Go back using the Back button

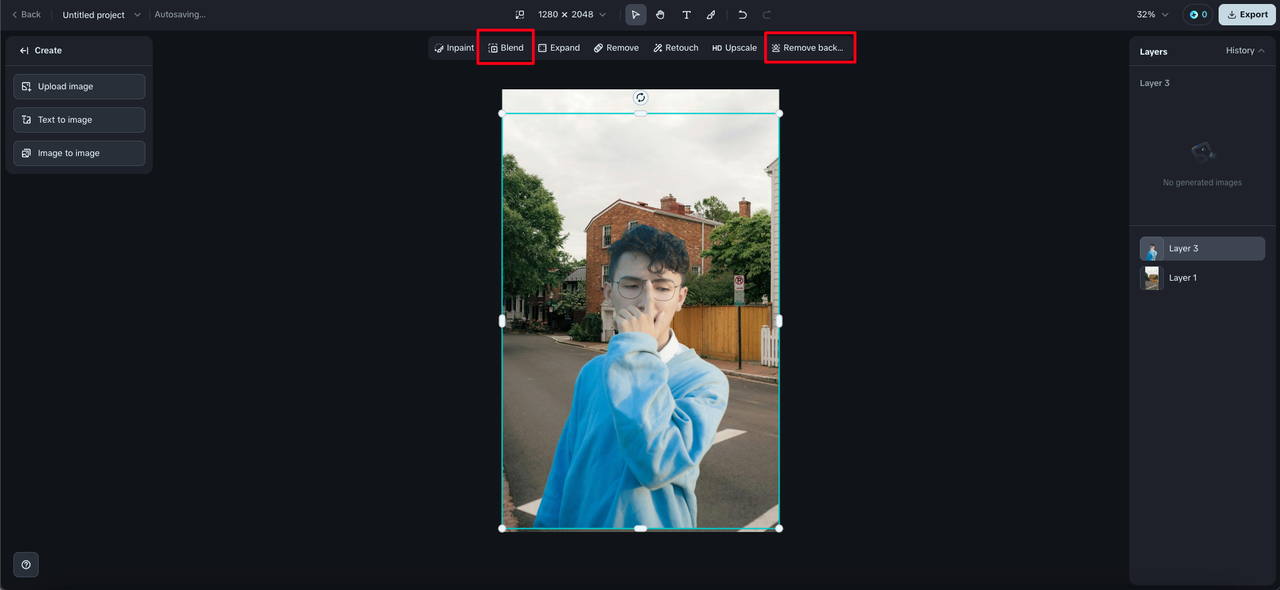pyautogui.click(x=26, y=15)
